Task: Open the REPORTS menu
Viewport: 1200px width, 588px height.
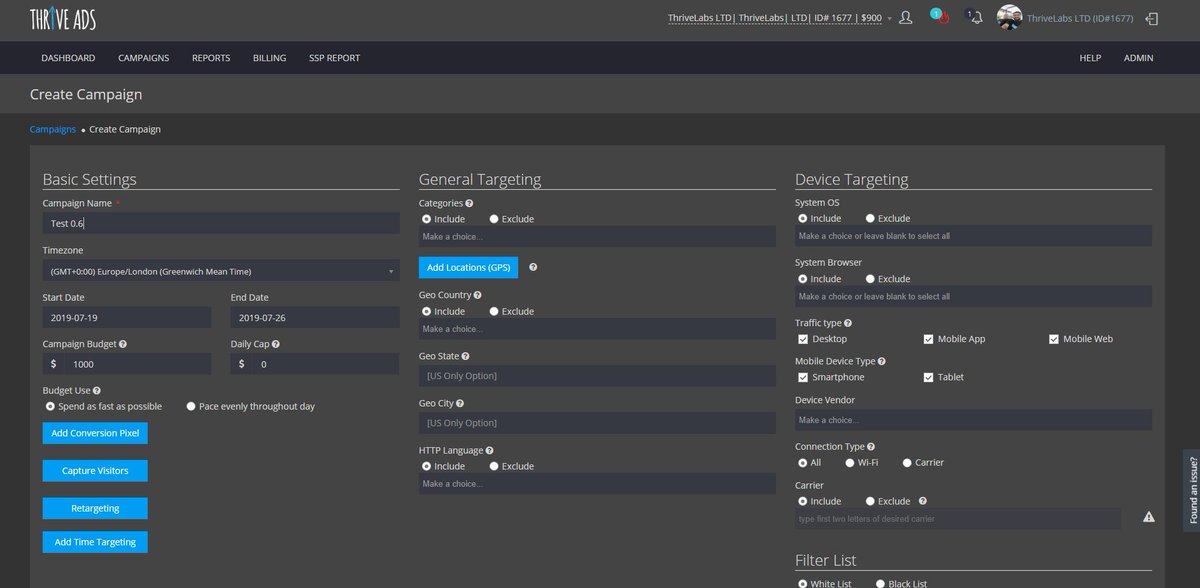Action: tap(210, 57)
